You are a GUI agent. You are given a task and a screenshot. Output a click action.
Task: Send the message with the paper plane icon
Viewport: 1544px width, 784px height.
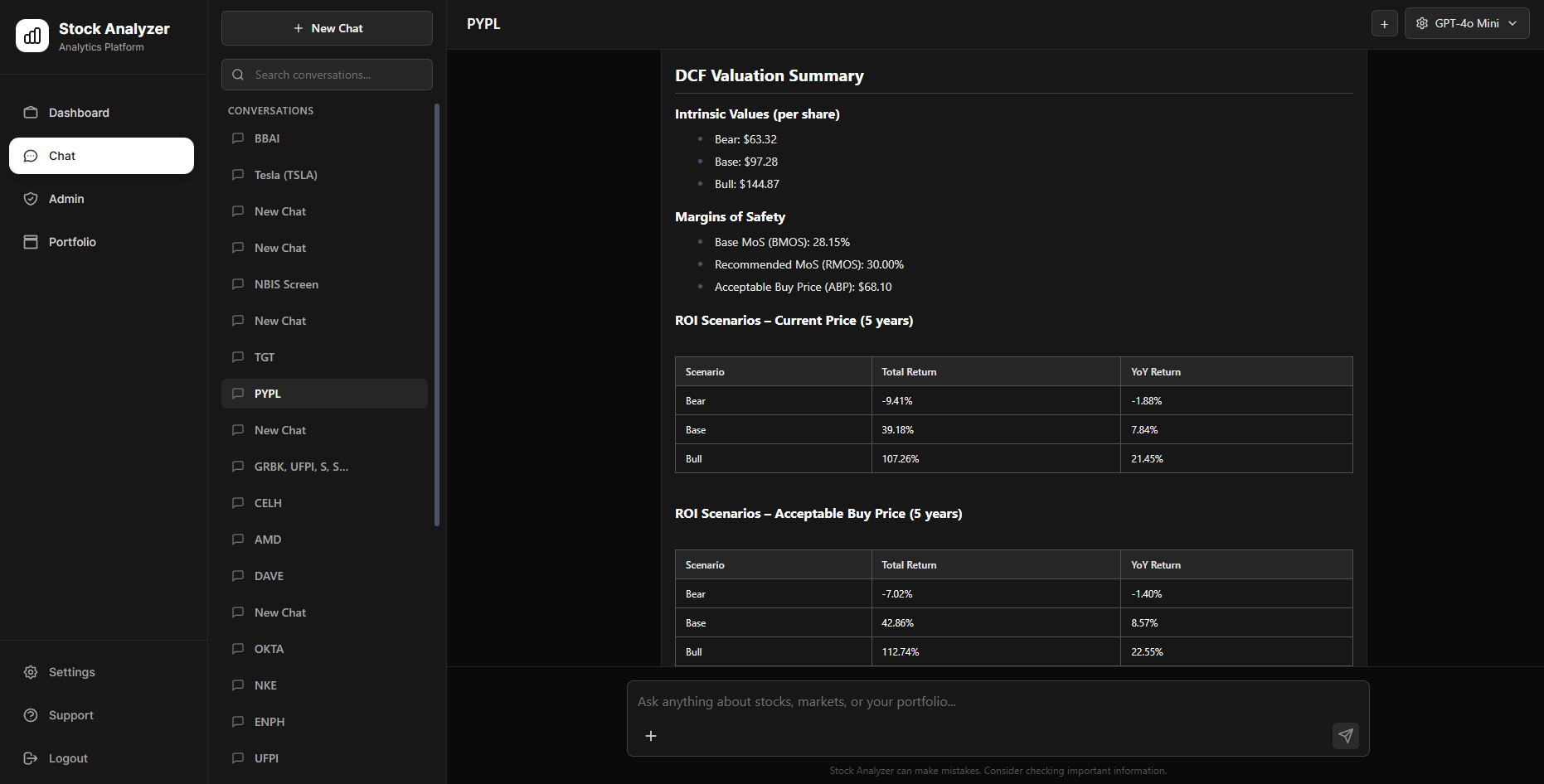coord(1346,736)
